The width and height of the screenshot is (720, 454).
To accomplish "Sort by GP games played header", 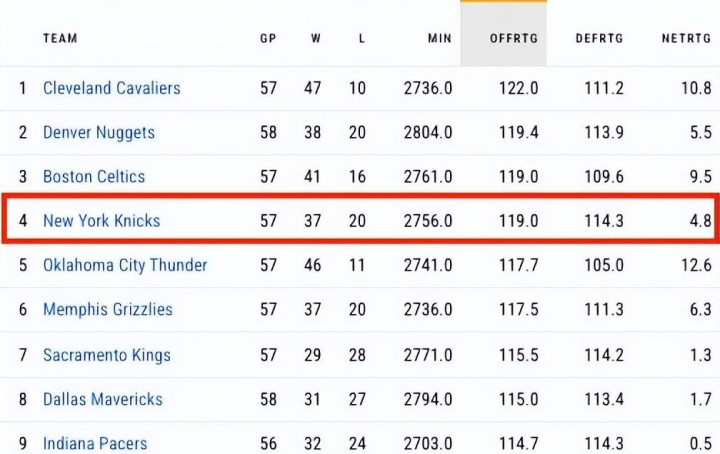I will 268,38.
